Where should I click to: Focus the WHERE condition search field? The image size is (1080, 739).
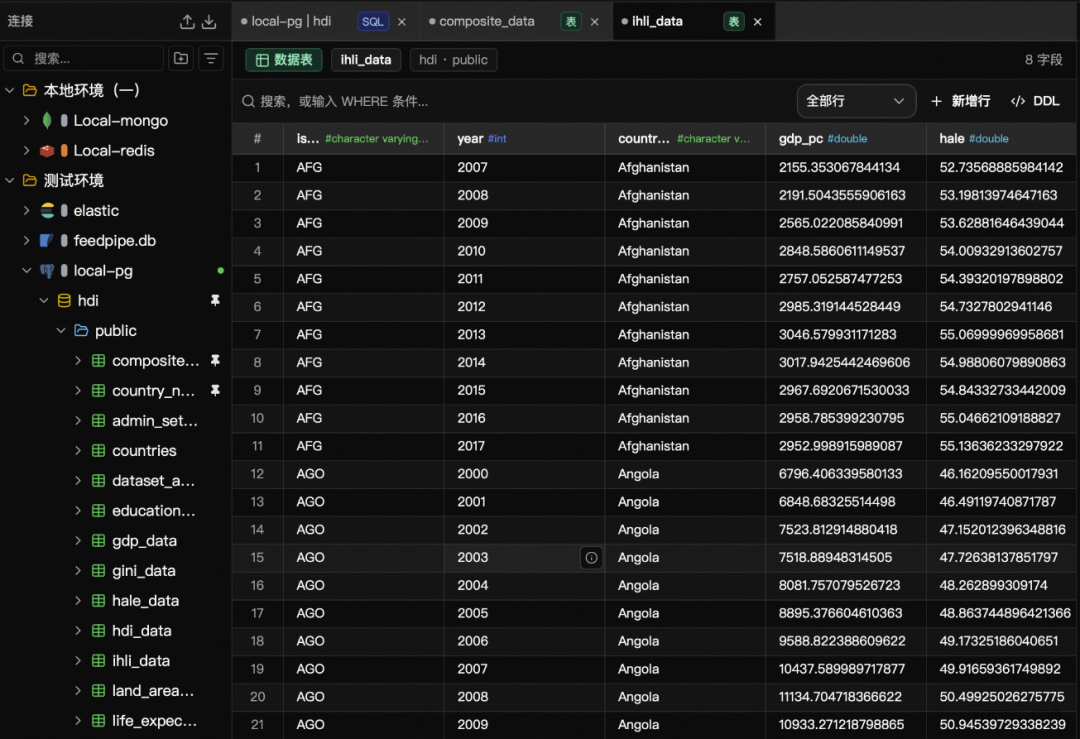click(x=513, y=101)
